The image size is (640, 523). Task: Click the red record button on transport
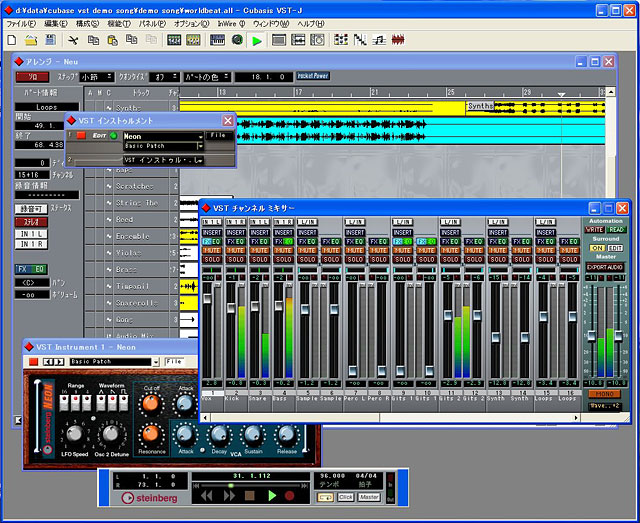289,496
